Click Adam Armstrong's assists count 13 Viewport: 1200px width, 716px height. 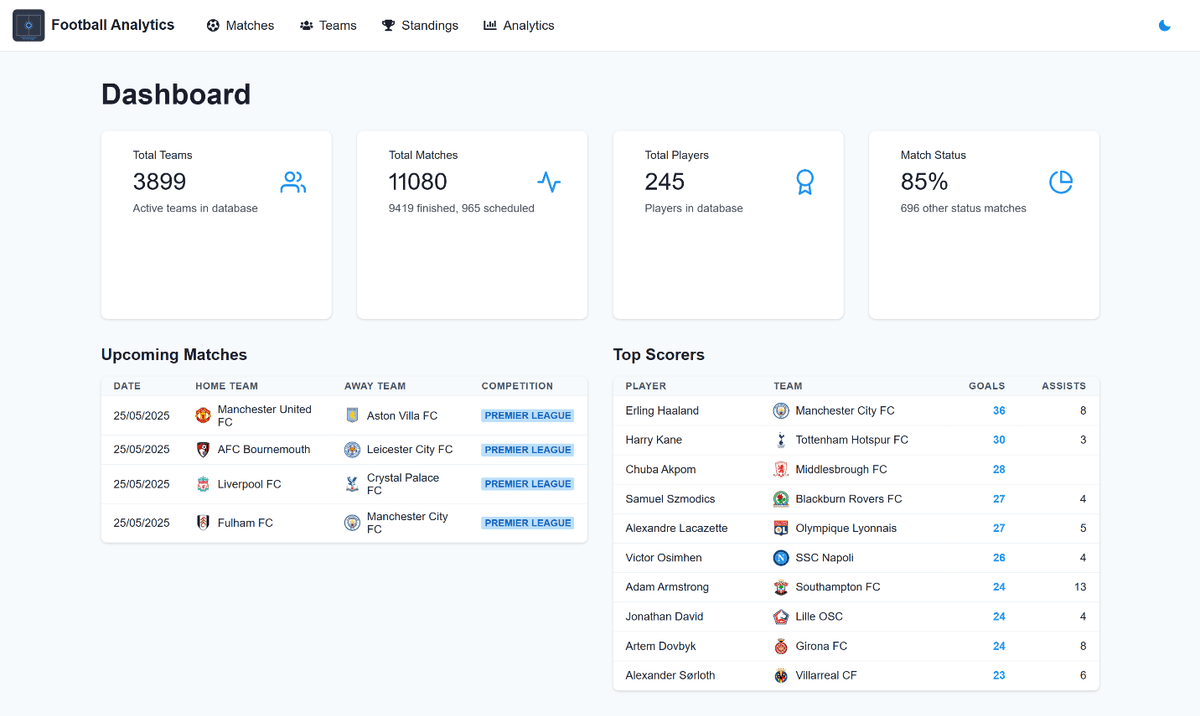tap(1080, 587)
